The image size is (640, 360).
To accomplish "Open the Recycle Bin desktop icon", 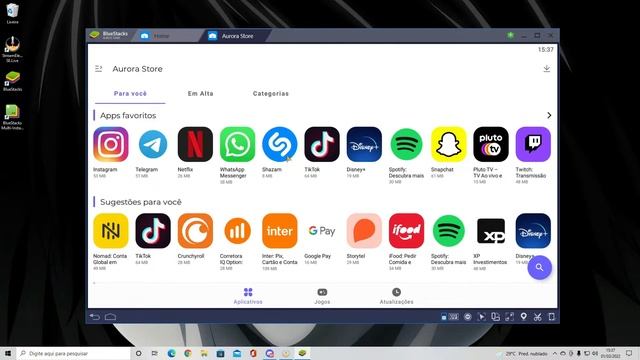I will [x=12, y=13].
